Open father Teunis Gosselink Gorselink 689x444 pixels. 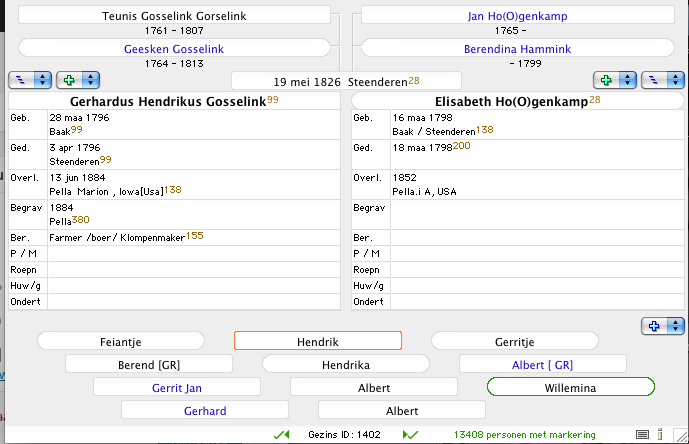(174, 16)
